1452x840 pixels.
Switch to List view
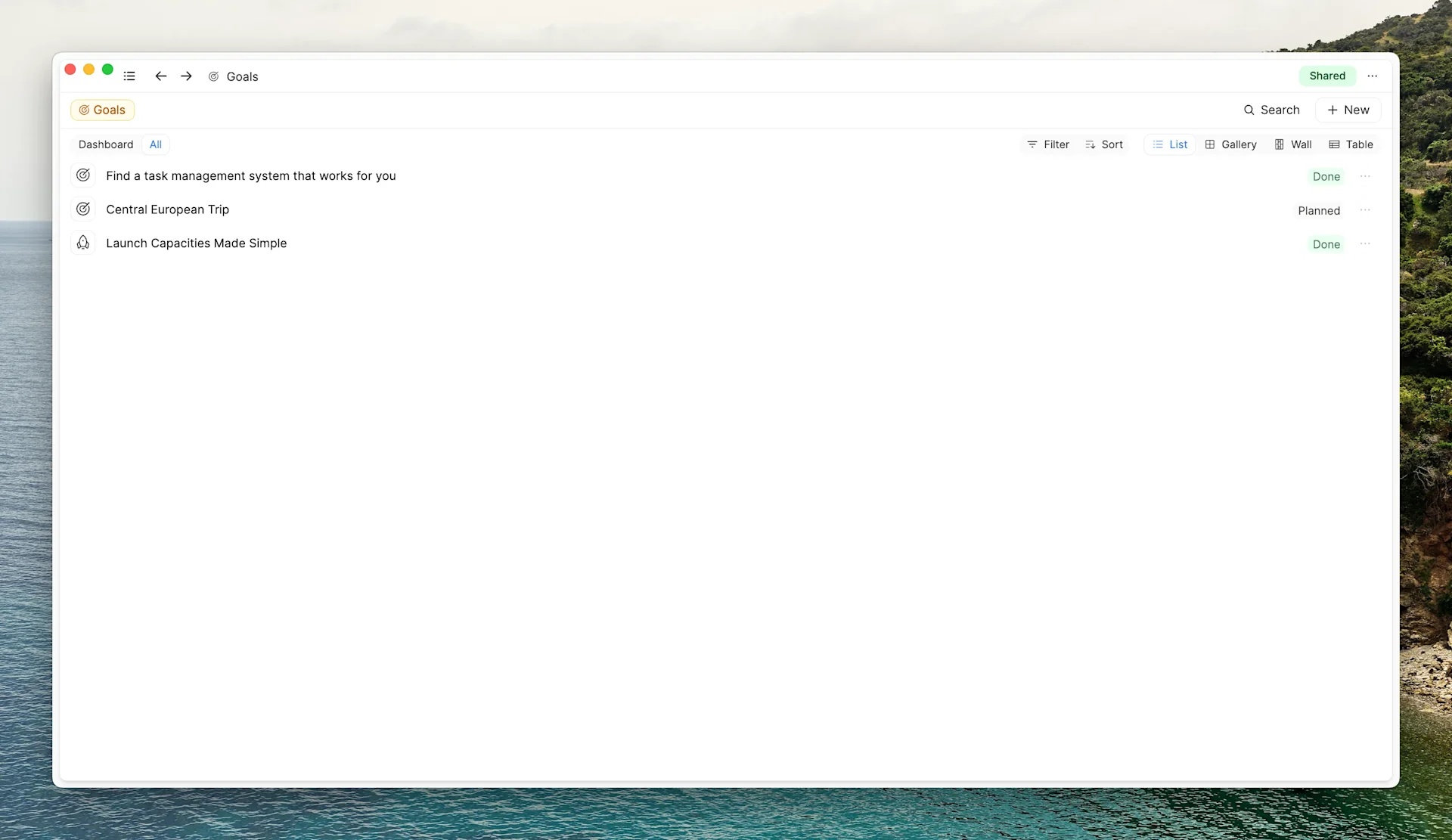[1170, 144]
